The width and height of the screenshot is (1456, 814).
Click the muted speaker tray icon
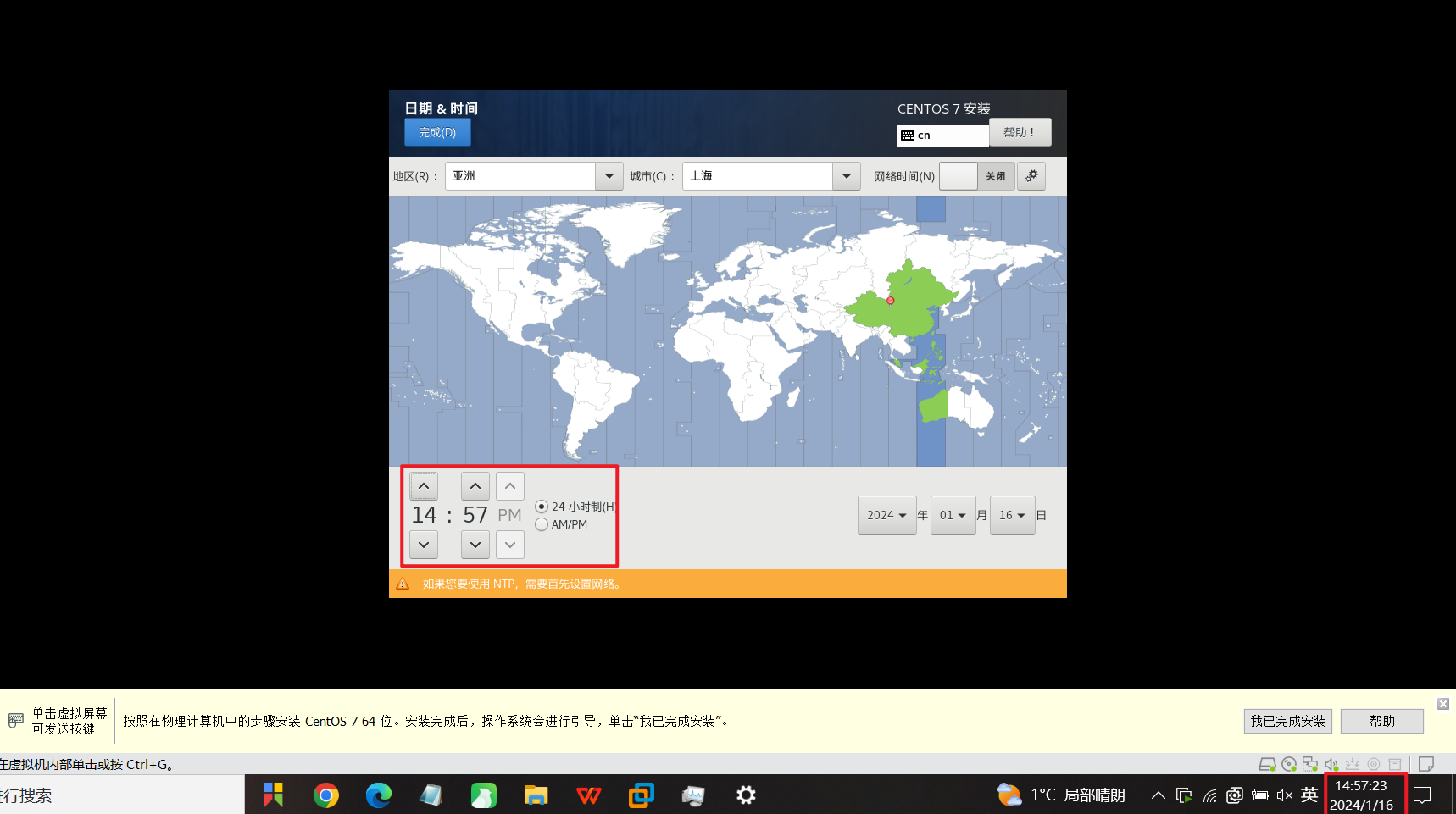1285,795
